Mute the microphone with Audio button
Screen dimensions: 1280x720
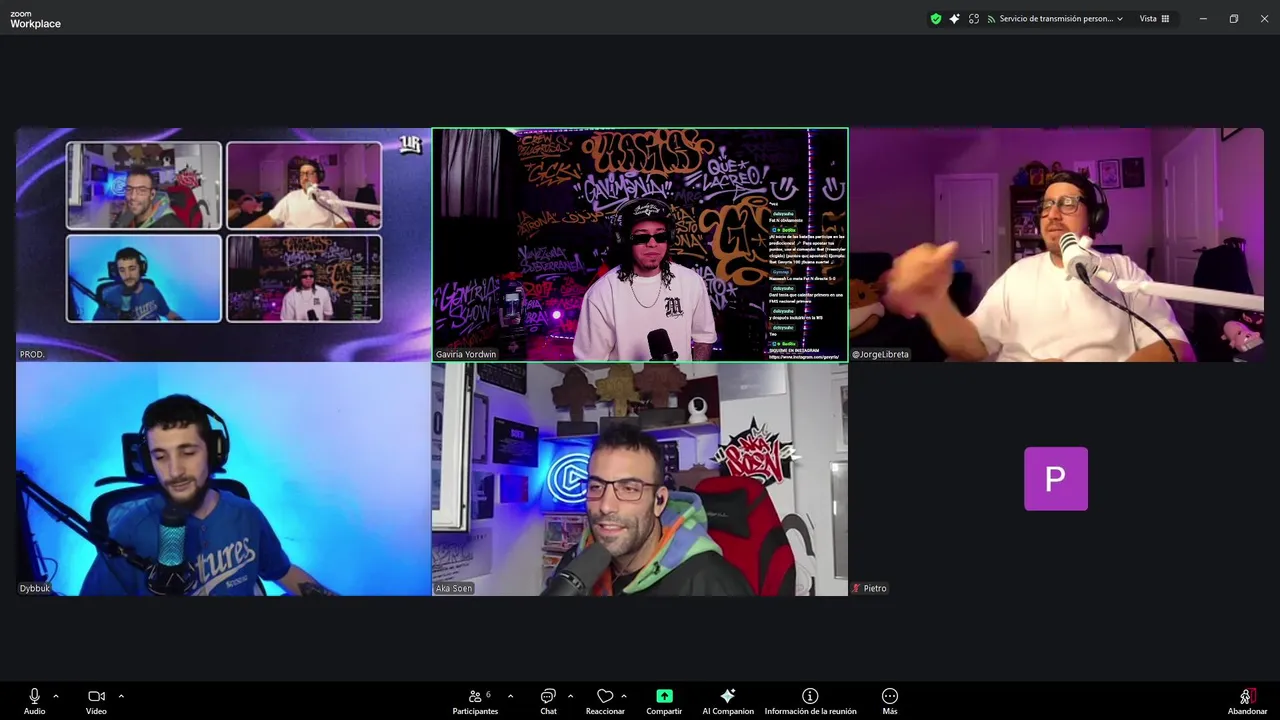click(35, 701)
